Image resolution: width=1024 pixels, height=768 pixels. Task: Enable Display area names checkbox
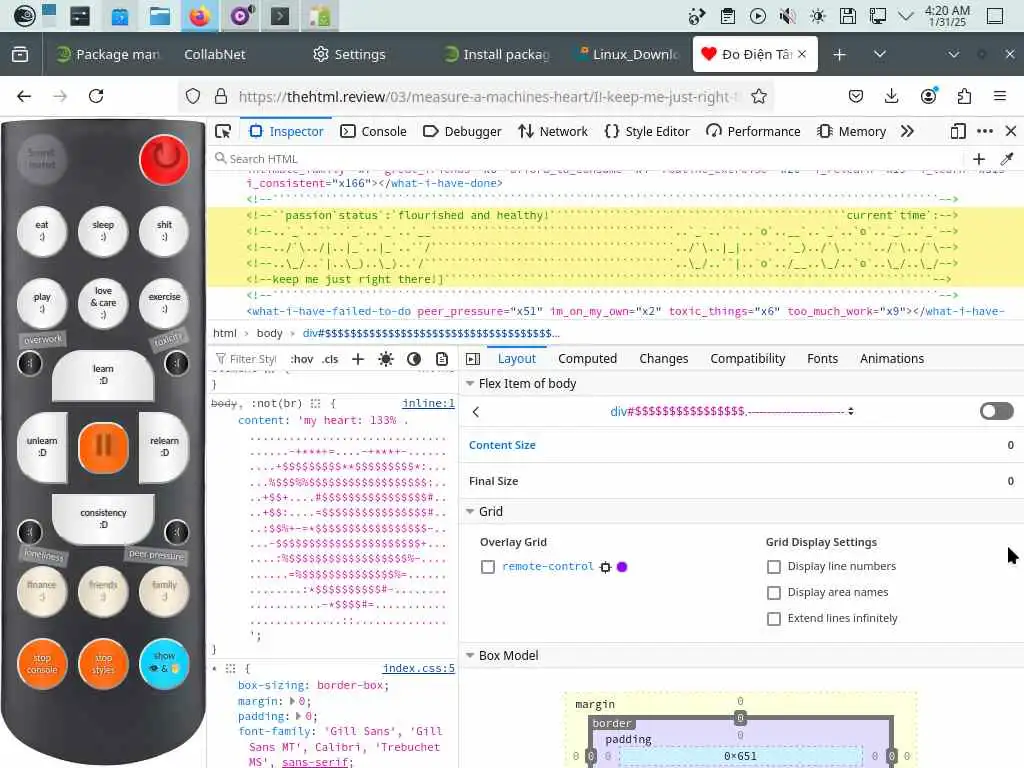[774, 592]
